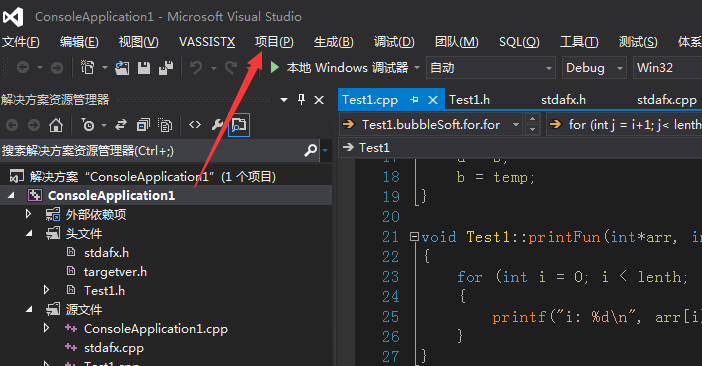The width and height of the screenshot is (702, 366).
Task: Start 本地 Windows 调试器 debugging
Action: (339, 68)
